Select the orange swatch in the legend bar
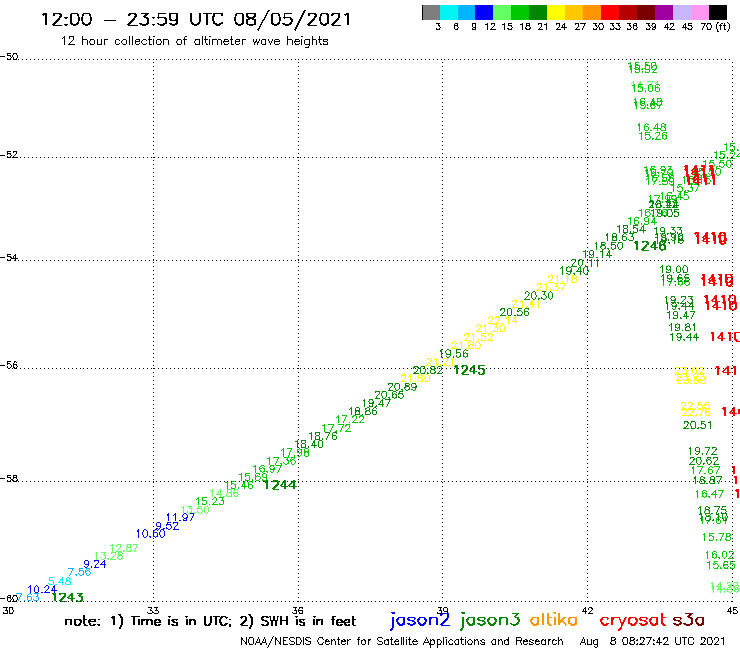Image resolution: width=740 pixels, height=650 pixels. tap(592, 12)
